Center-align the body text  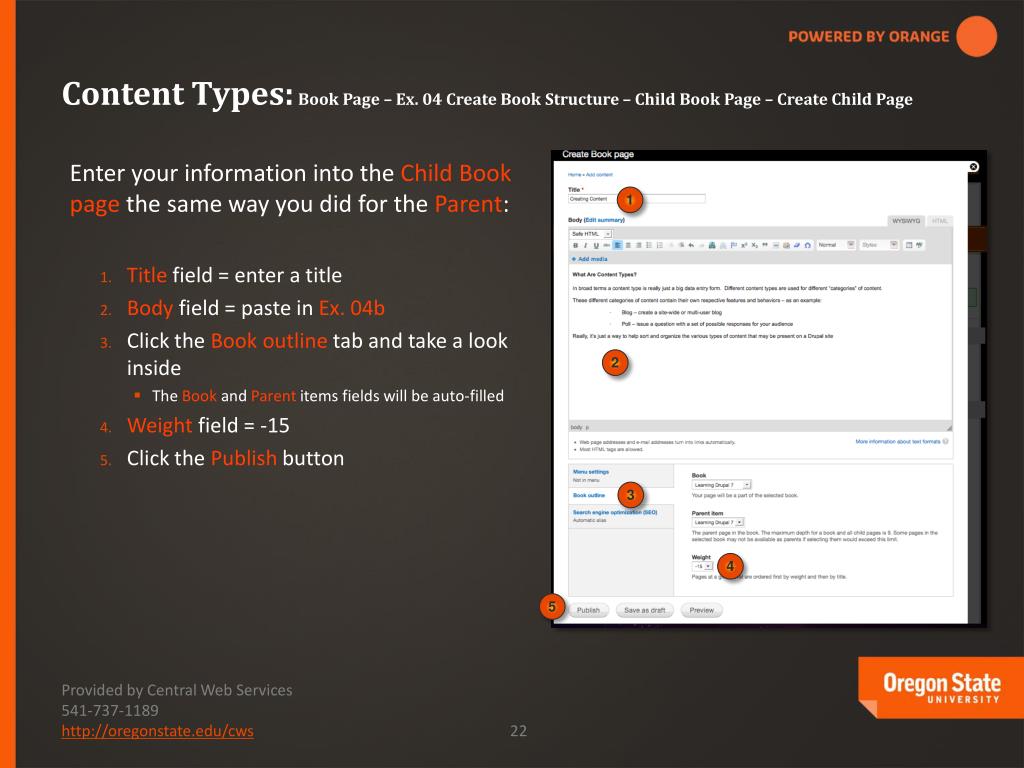pos(628,246)
